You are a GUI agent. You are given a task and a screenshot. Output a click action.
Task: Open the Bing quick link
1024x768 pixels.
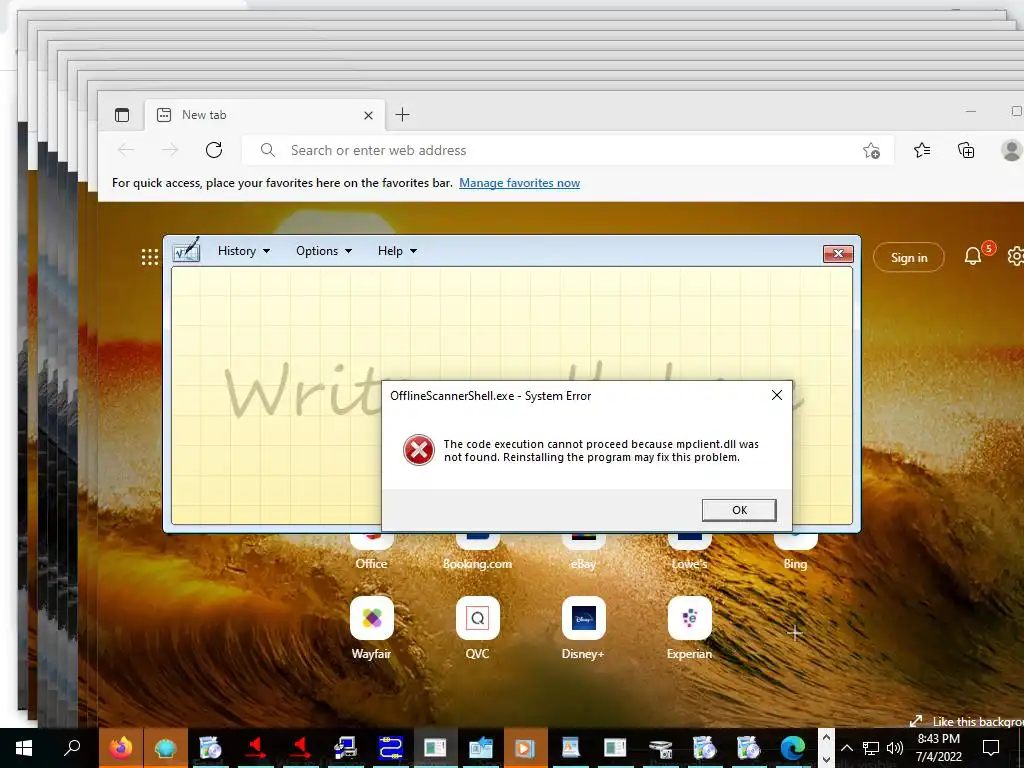795,552
